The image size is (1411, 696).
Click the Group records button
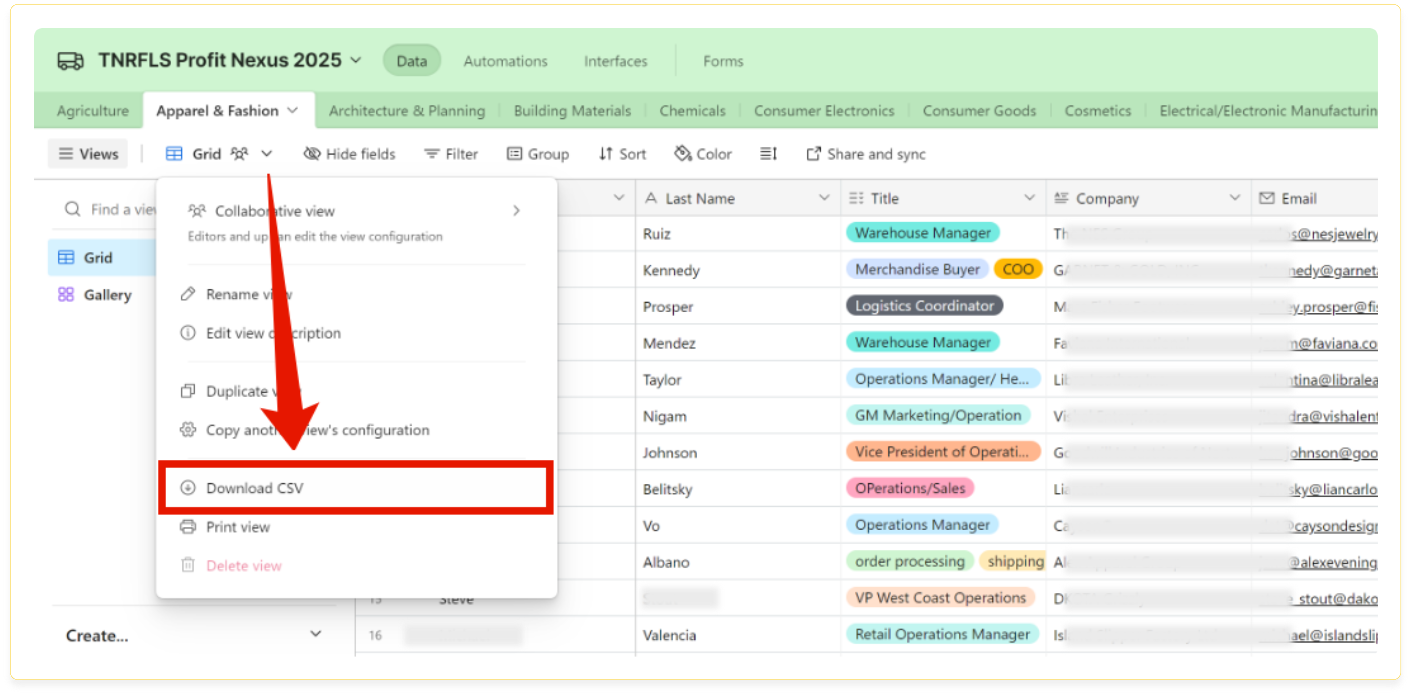pos(537,154)
